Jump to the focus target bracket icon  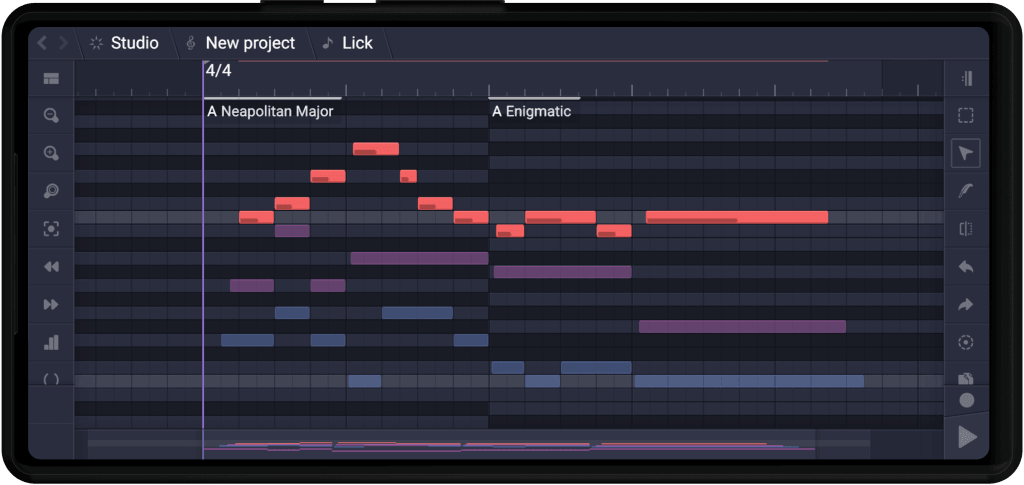51,228
